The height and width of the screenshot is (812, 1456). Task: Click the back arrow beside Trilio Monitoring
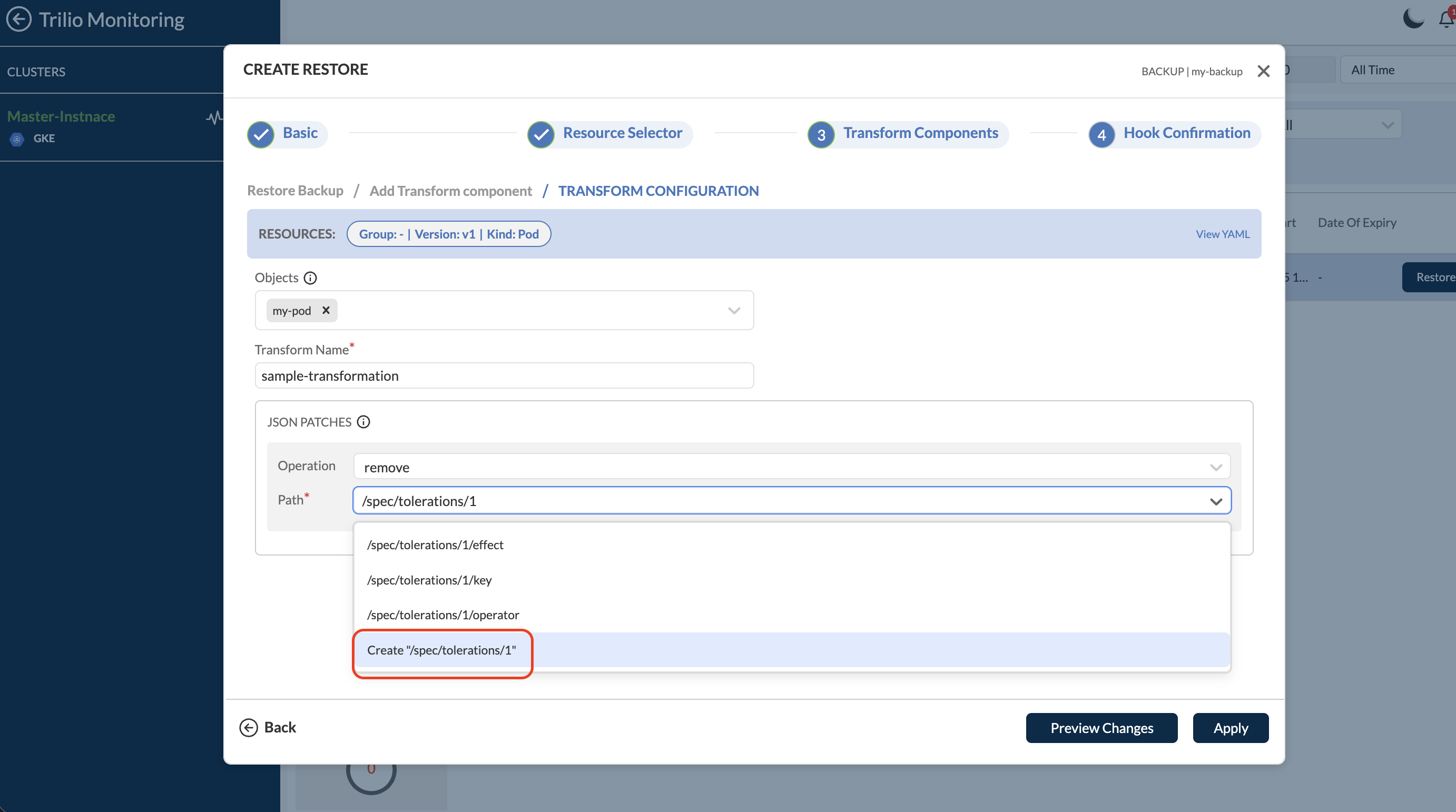(18, 19)
